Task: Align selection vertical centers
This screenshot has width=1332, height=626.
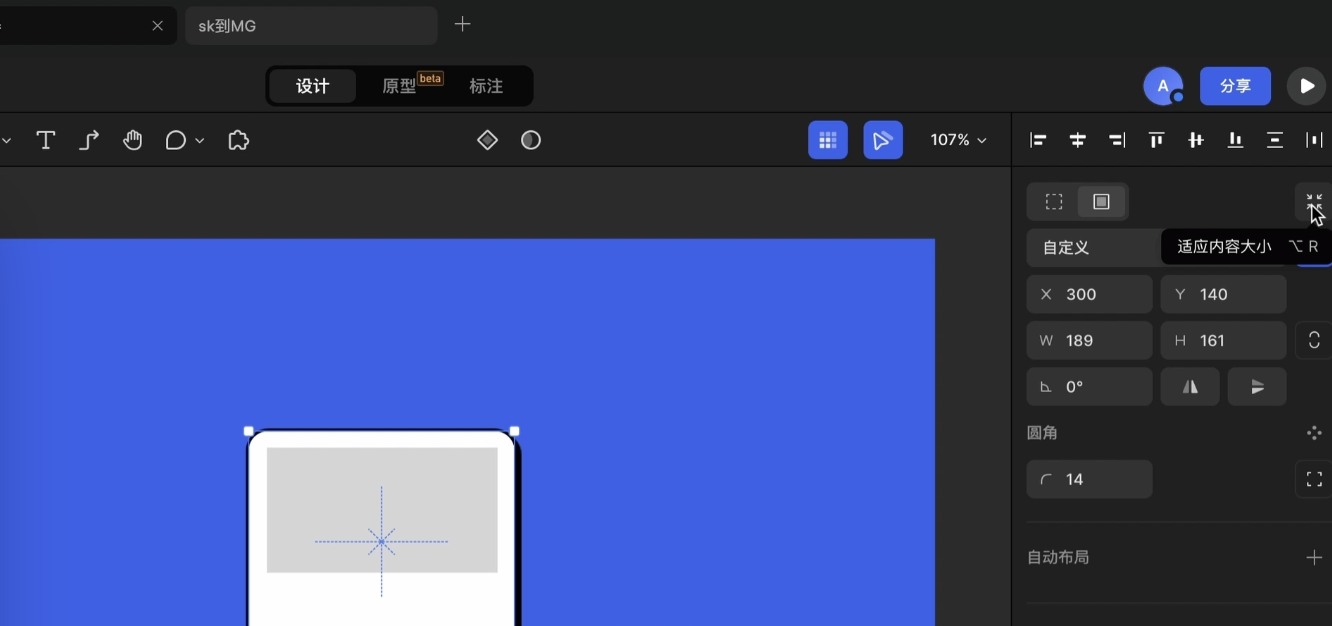Action: pos(1196,140)
